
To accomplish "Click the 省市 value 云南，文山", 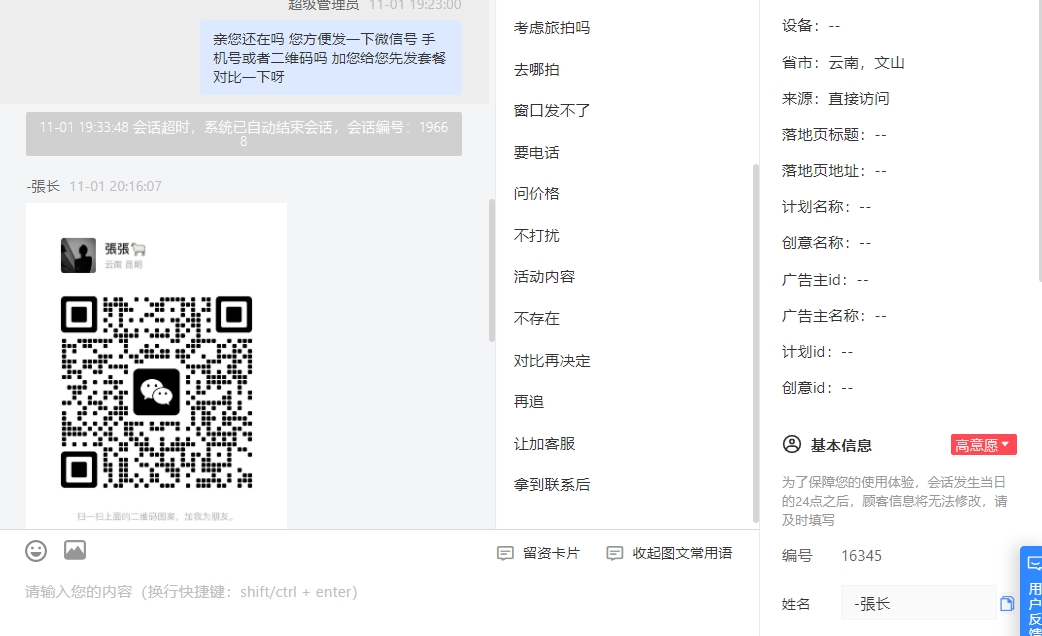I will click(x=866, y=63).
